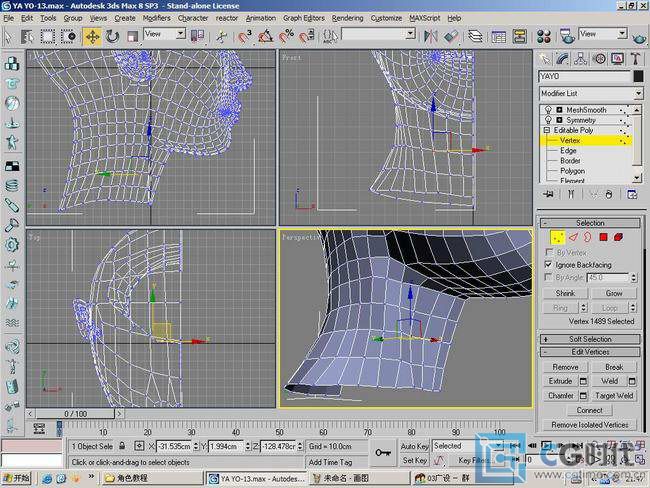Click the Align tool icon
Screen dimensions: 650x488
451,36
